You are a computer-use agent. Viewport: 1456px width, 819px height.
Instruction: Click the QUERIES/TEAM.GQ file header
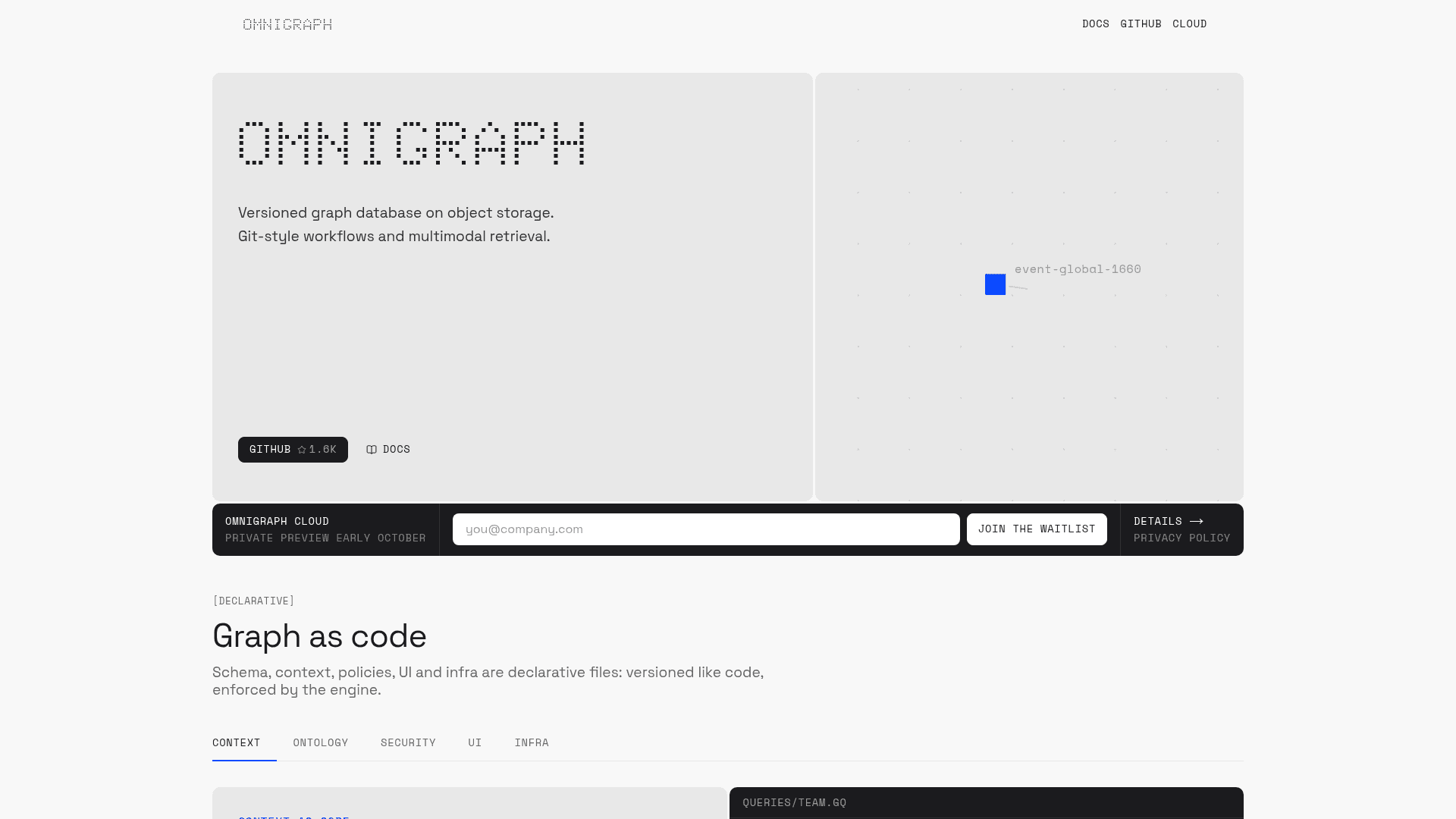(795, 803)
